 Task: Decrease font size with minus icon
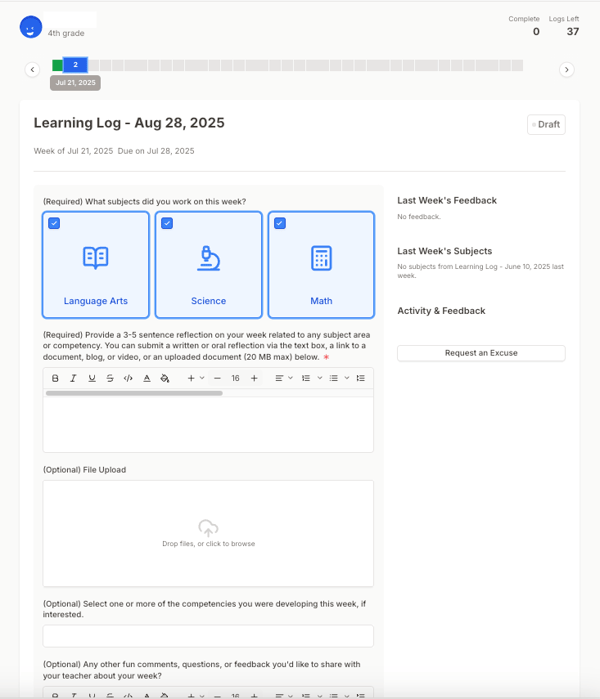[x=217, y=378]
